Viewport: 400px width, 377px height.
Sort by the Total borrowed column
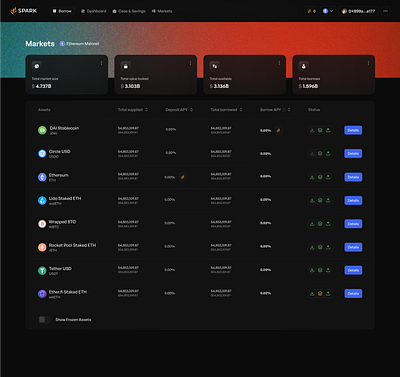click(x=226, y=110)
